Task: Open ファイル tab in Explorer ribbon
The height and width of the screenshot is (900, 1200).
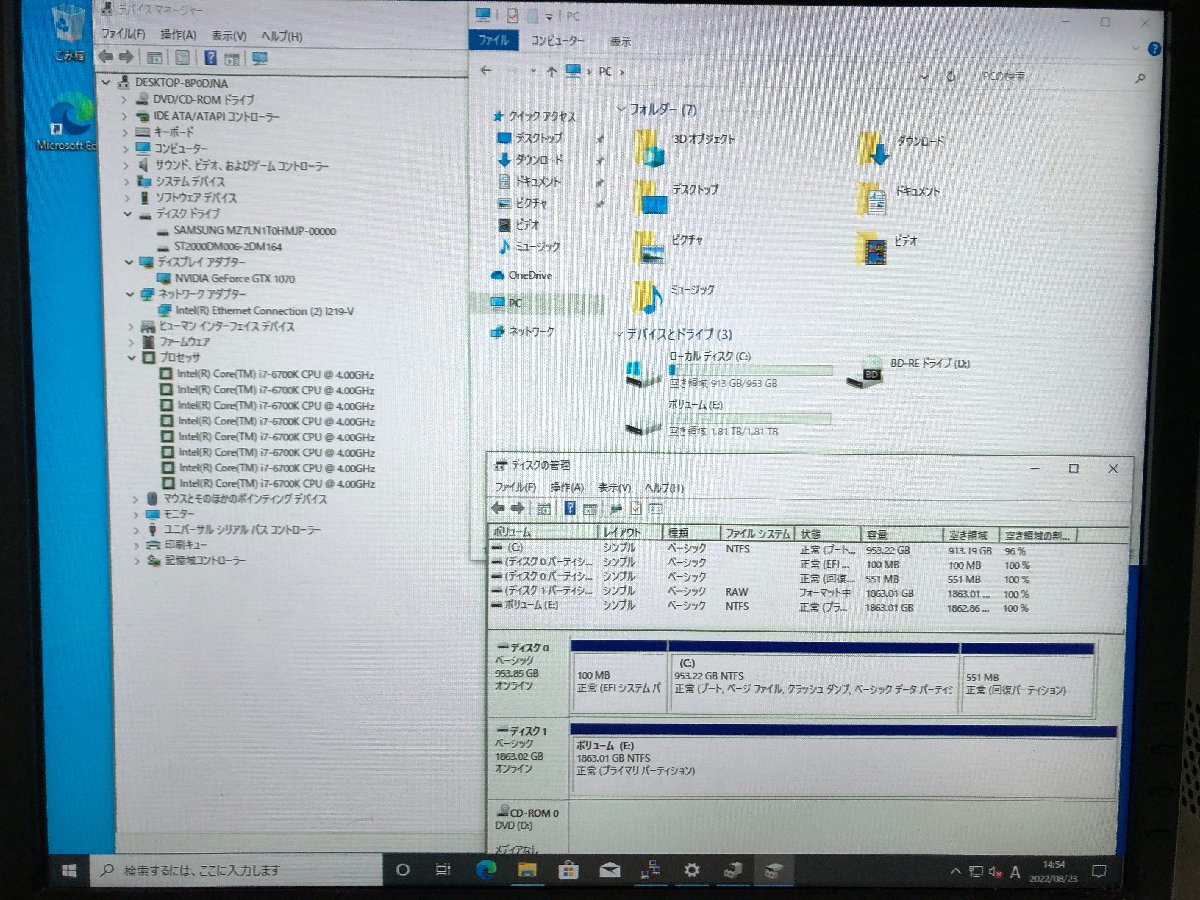Action: 493,41
